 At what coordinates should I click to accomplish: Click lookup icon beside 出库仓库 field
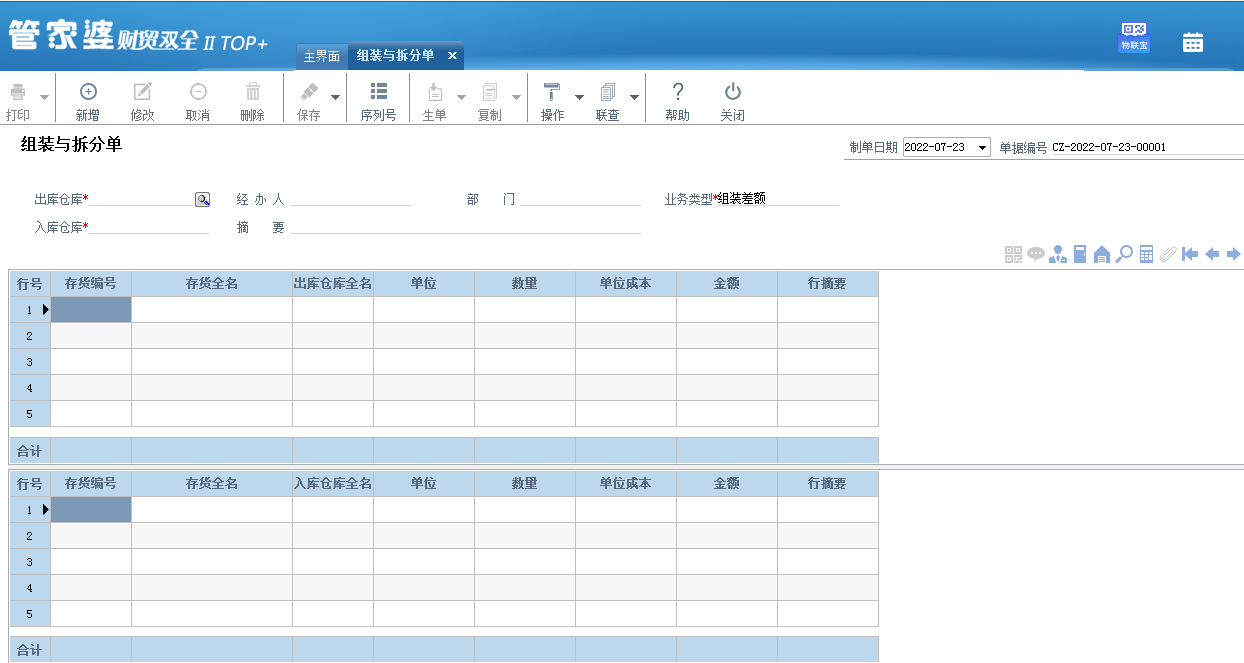click(x=202, y=199)
